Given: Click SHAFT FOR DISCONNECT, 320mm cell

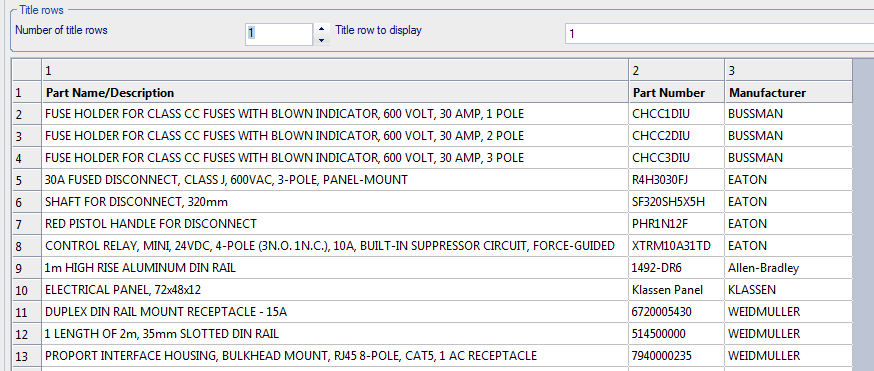Looking at the screenshot, I should coord(334,202).
